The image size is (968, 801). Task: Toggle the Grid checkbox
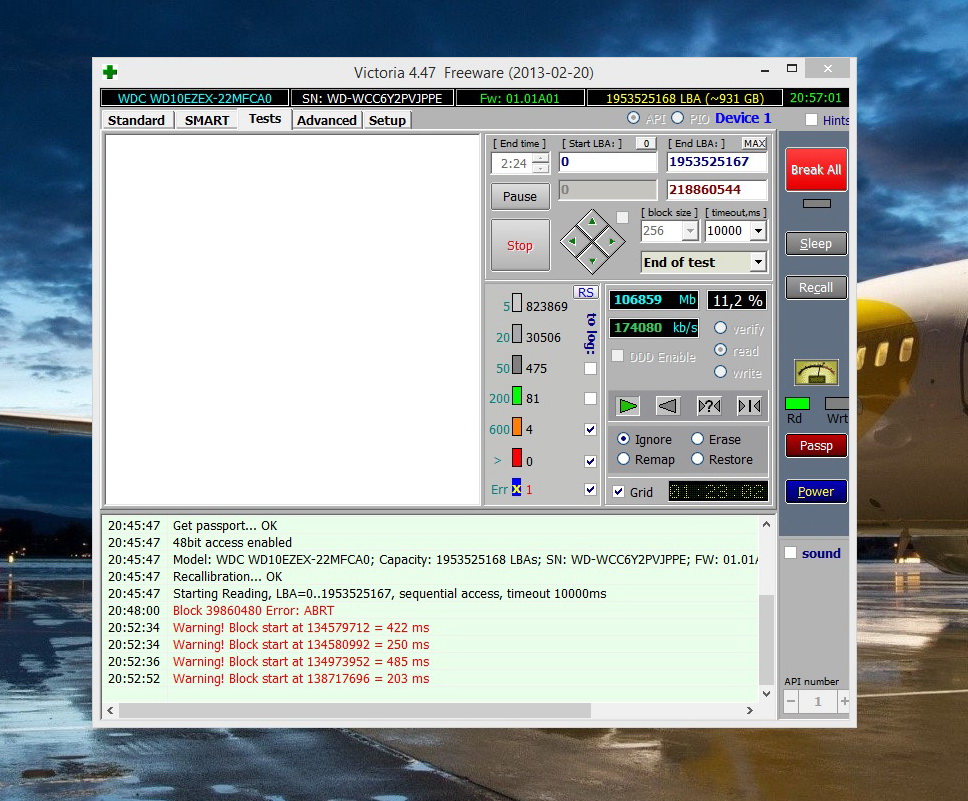click(x=619, y=492)
